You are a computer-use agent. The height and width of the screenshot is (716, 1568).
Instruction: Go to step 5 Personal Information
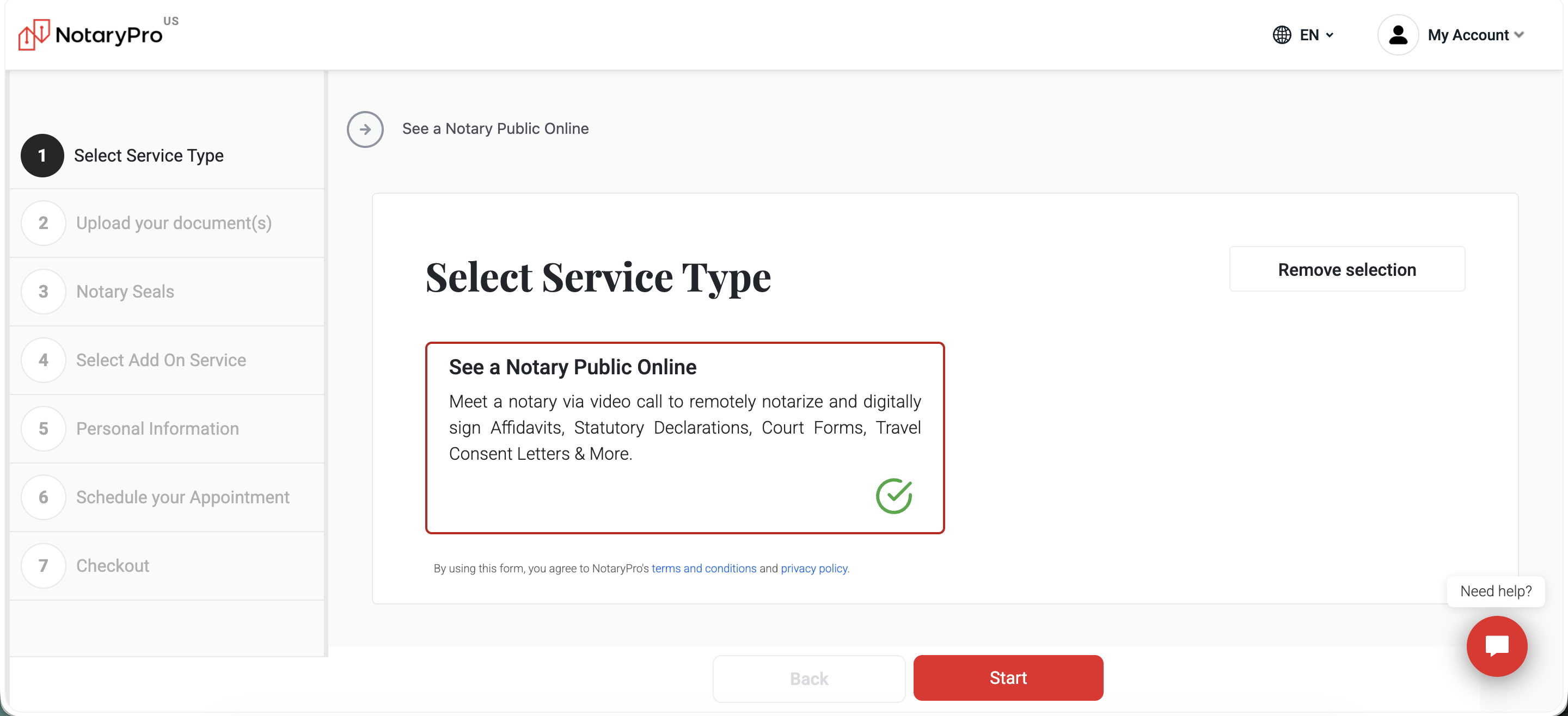point(167,428)
